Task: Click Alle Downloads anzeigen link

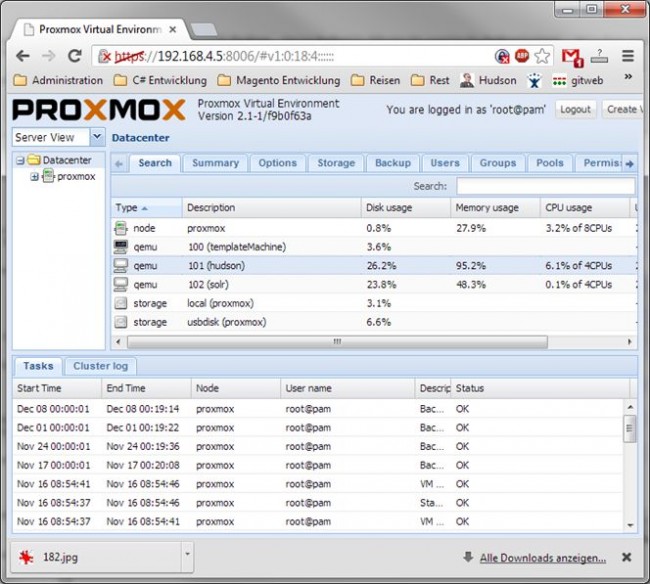Action: pyautogui.click(x=543, y=558)
